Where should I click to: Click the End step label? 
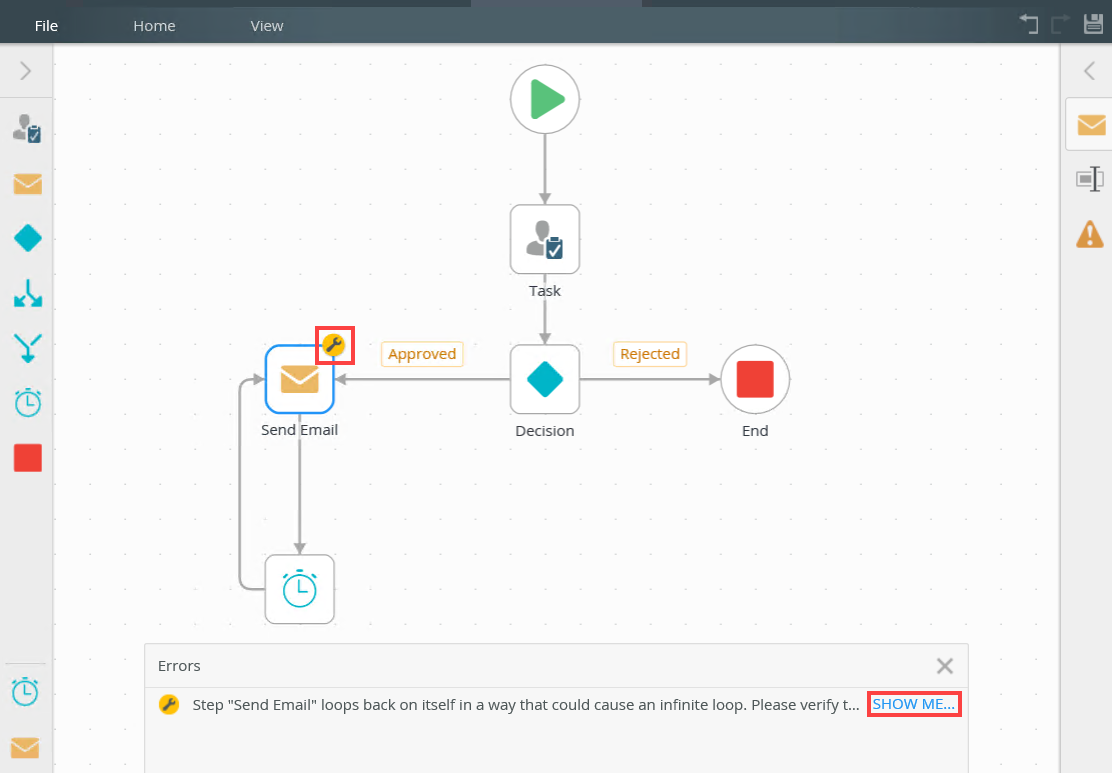point(755,430)
